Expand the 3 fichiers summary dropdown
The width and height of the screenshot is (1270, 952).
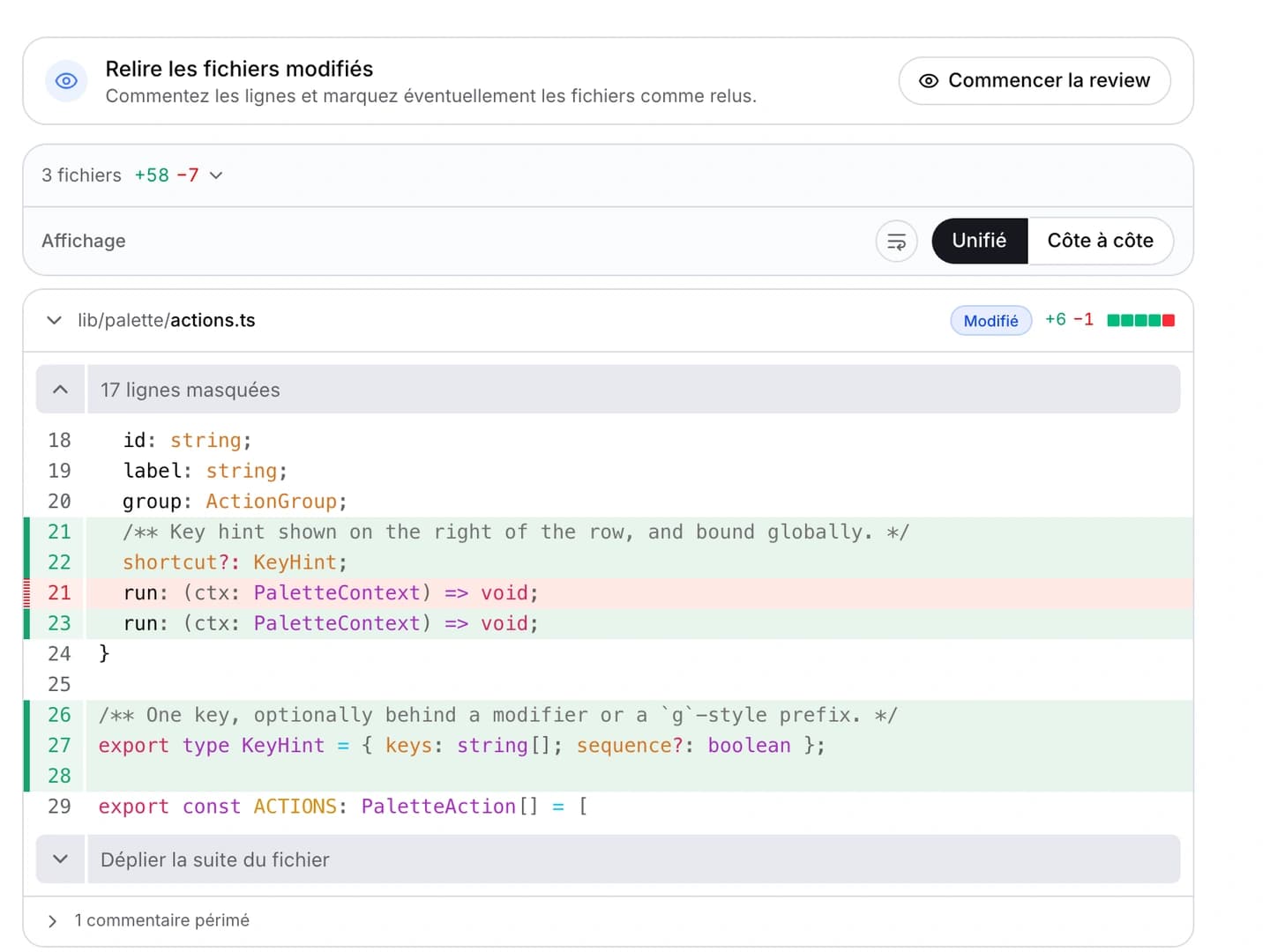click(x=216, y=175)
